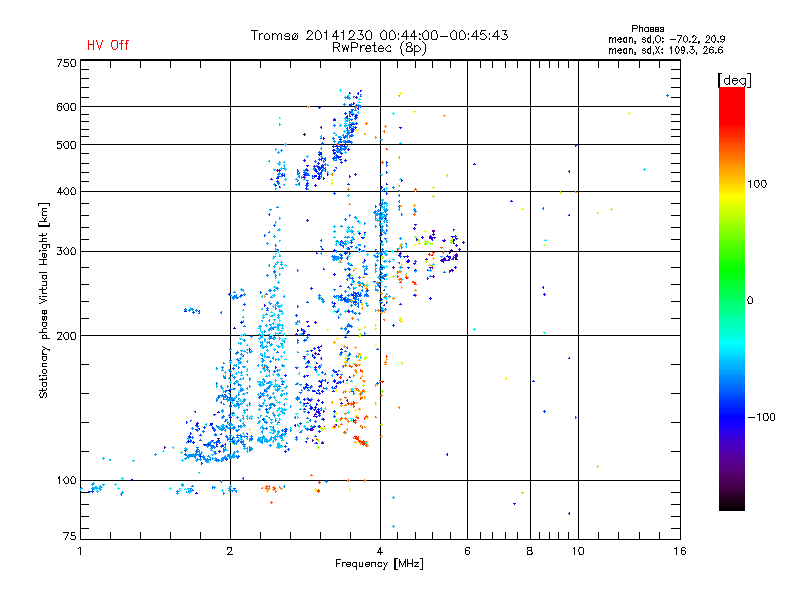Click the y-axis tick '750'
Viewport: 800px width, 600px height.
click(x=66, y=63)
